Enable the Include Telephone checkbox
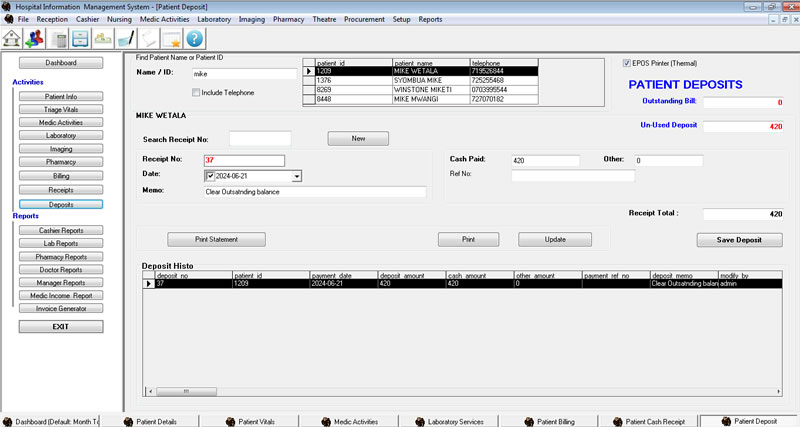The width and height of the screenshot is (800, 427). [196, 92]
